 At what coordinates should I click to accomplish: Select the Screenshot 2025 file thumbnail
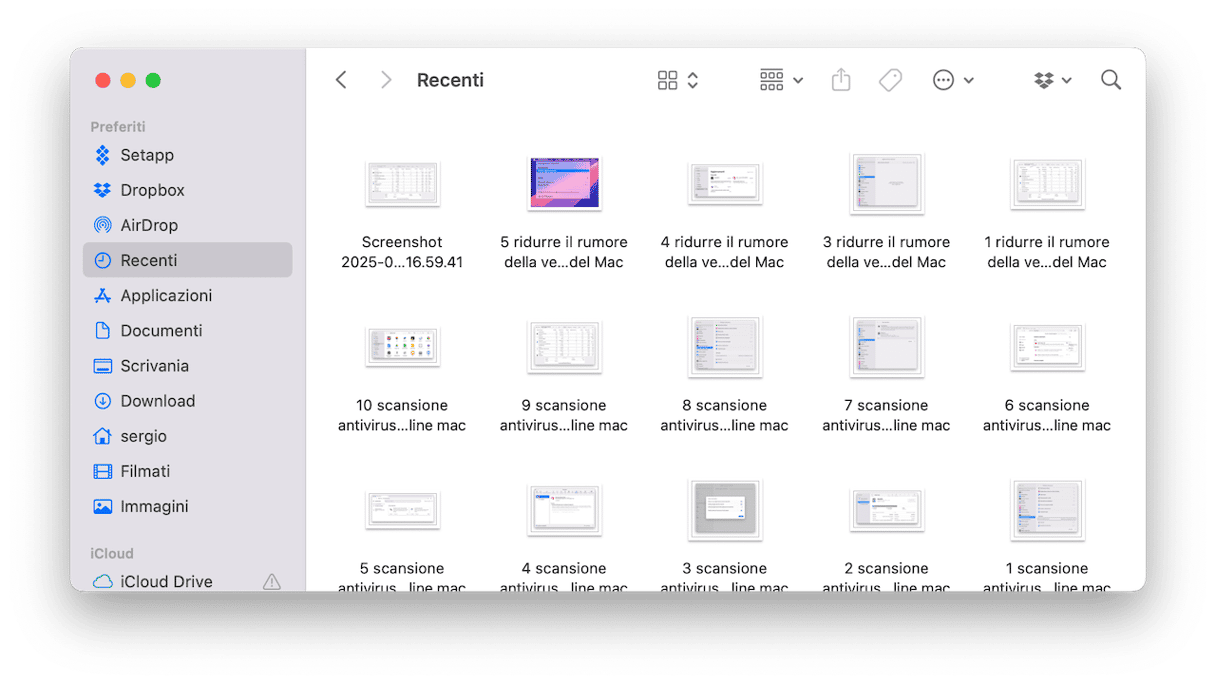pos(402,184)
